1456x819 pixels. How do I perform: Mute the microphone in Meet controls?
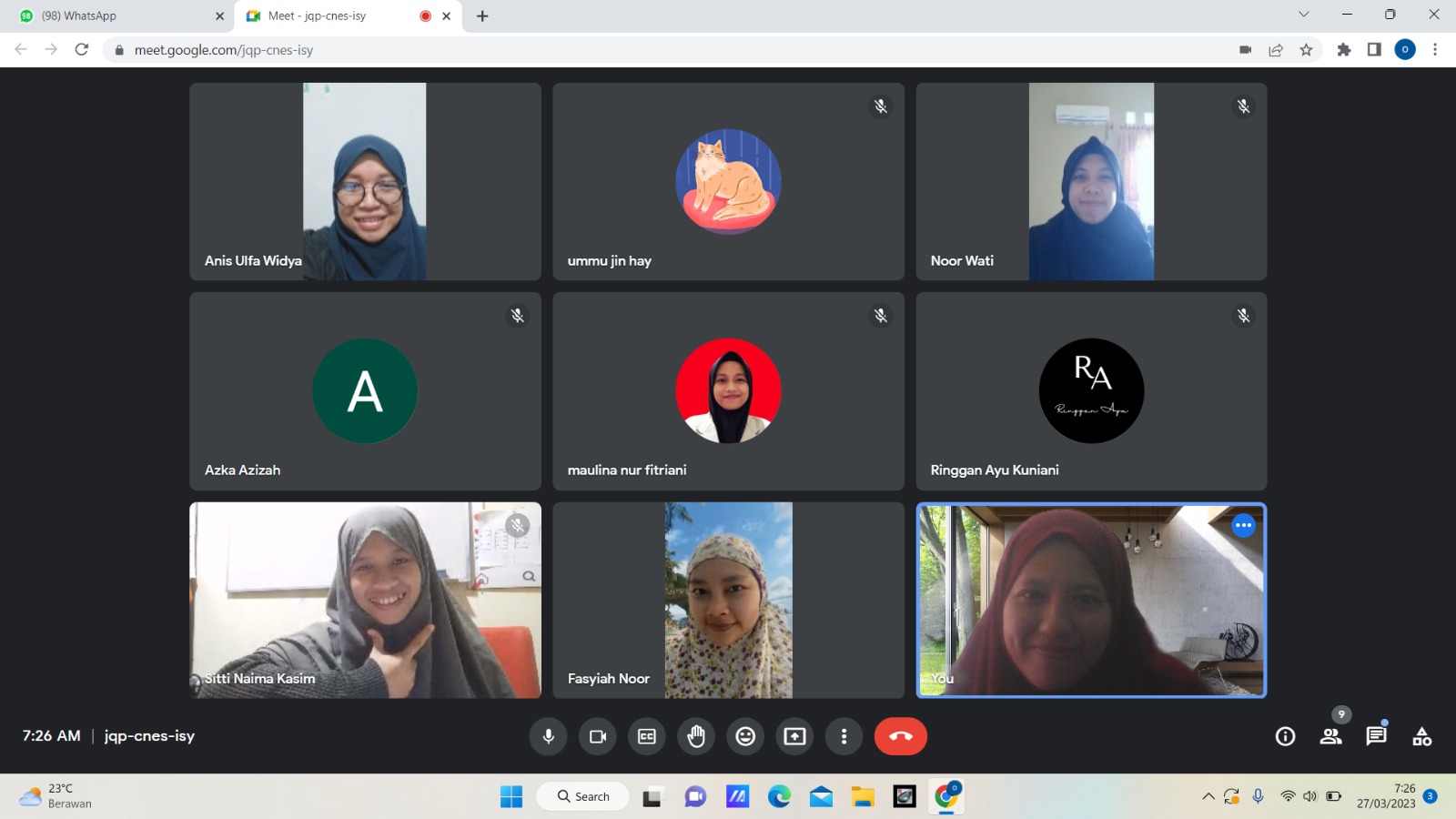click(548, 736)
